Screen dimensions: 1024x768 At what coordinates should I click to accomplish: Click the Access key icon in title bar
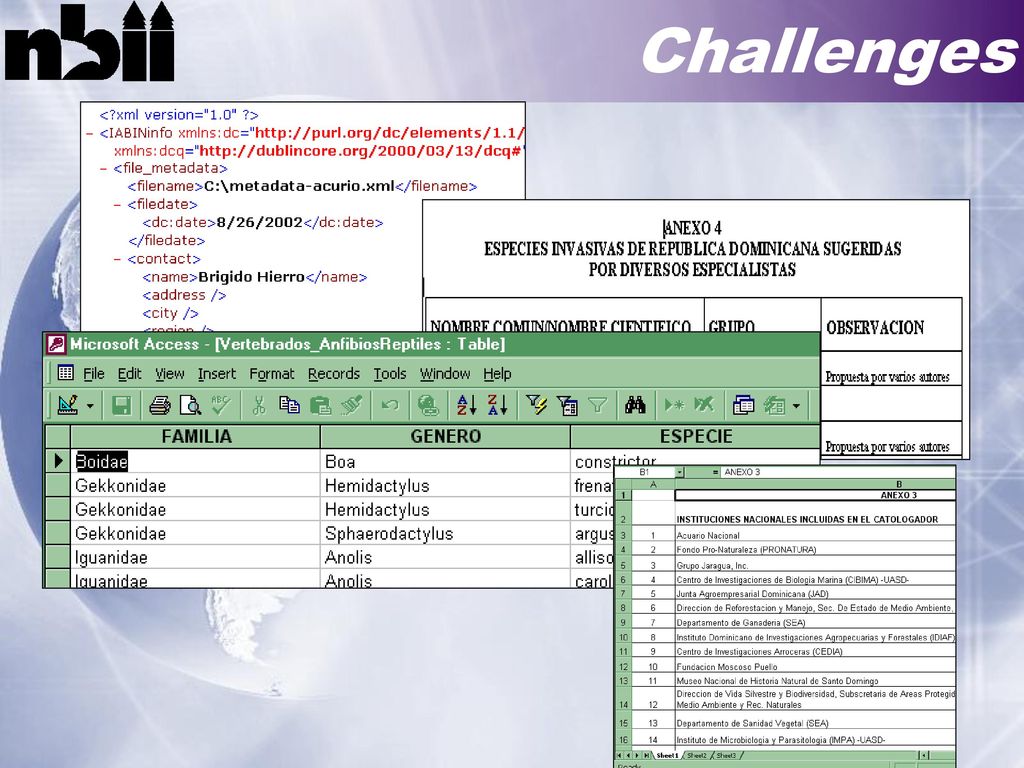(x=56, y=344)
